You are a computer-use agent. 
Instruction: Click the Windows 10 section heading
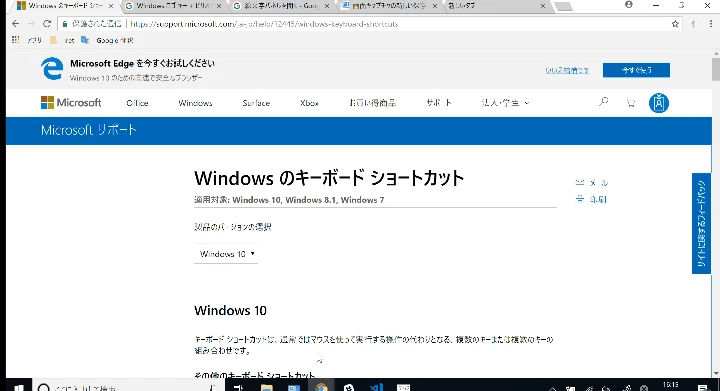coord(230,311)
